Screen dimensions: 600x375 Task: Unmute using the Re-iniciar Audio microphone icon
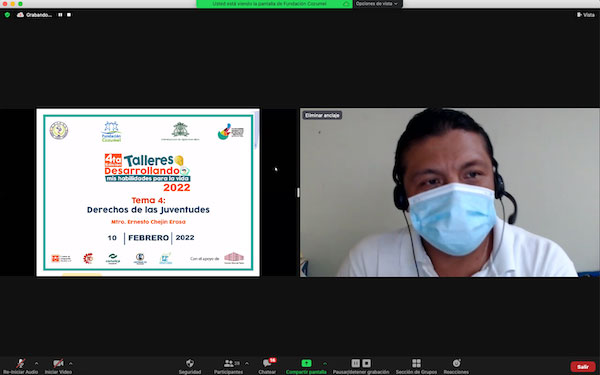click(x=21, y=363)
